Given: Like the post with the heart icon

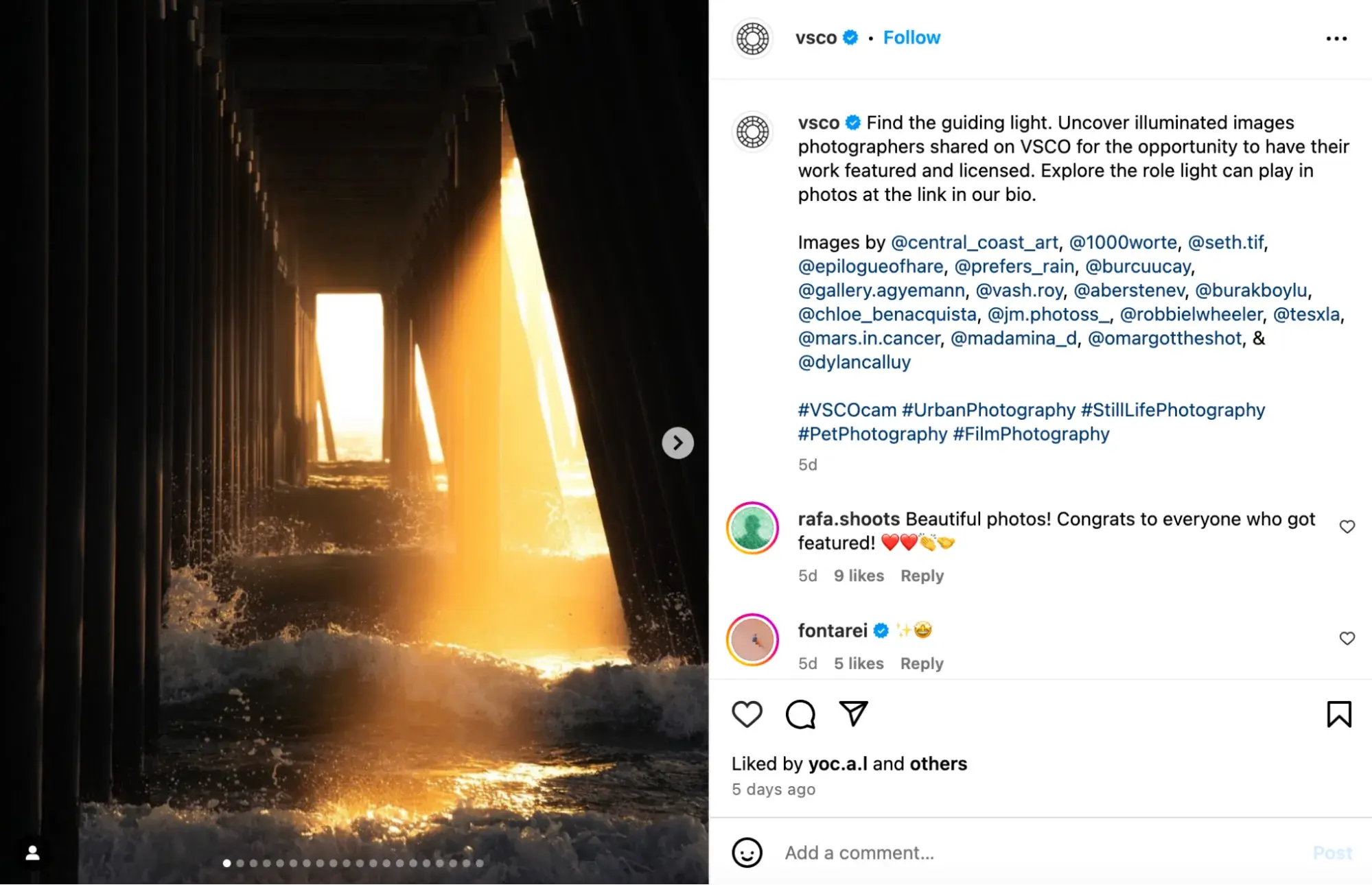Looking at the screenshot, I should tap(747, 713).
